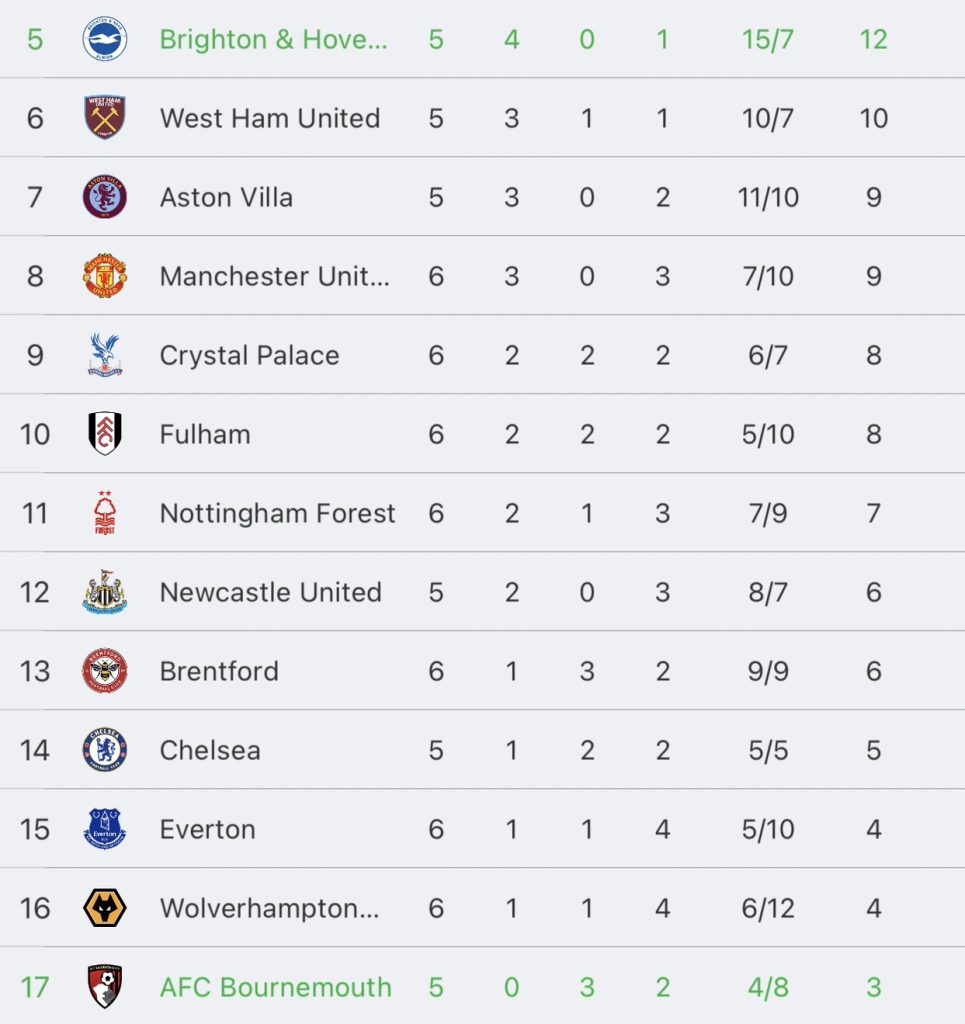The image size is (965, 1024).
Task: Click the Brentford bee badge
Action: coord(105,671)
